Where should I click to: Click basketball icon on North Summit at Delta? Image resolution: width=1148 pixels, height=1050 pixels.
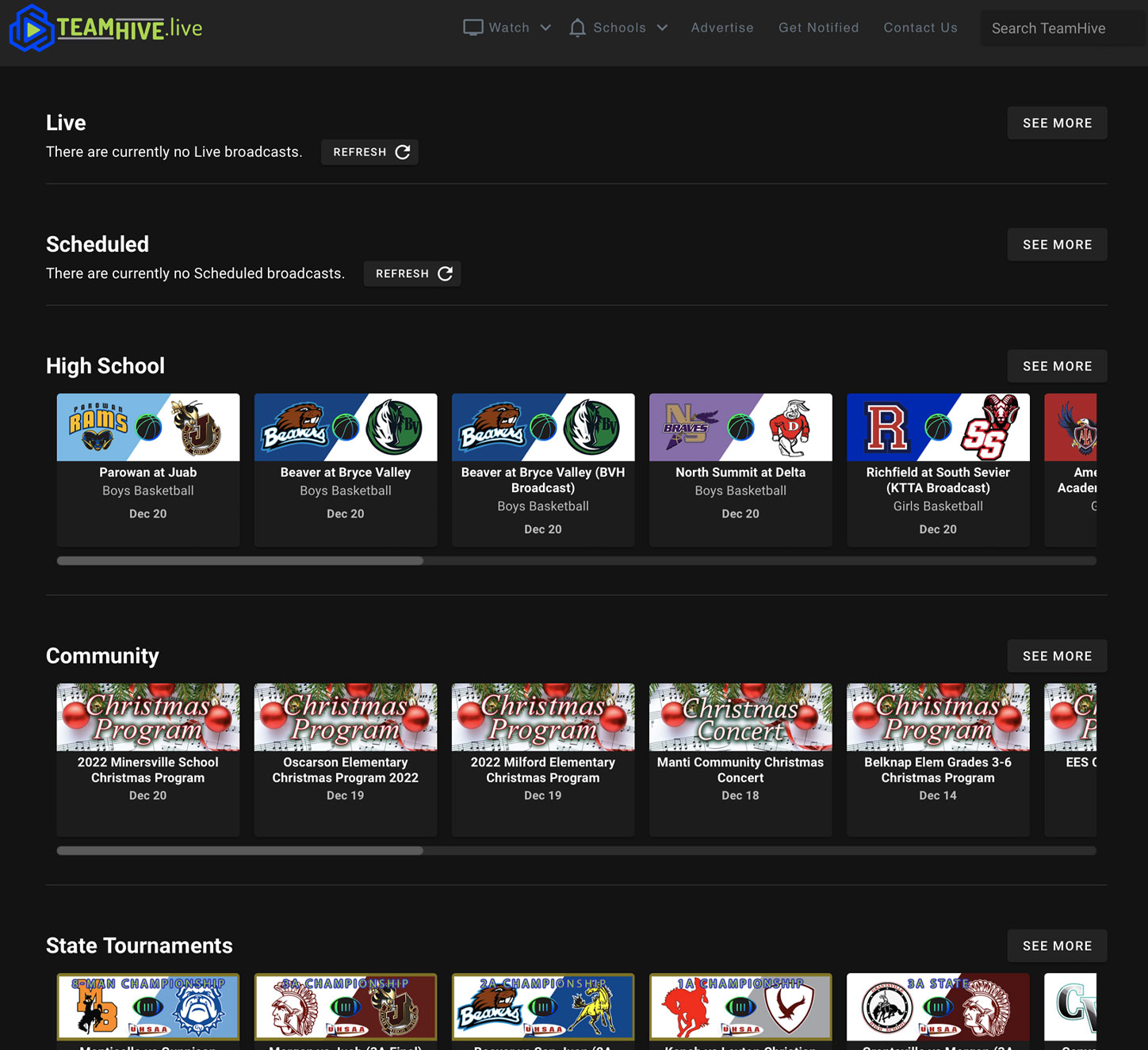point(741,428)
